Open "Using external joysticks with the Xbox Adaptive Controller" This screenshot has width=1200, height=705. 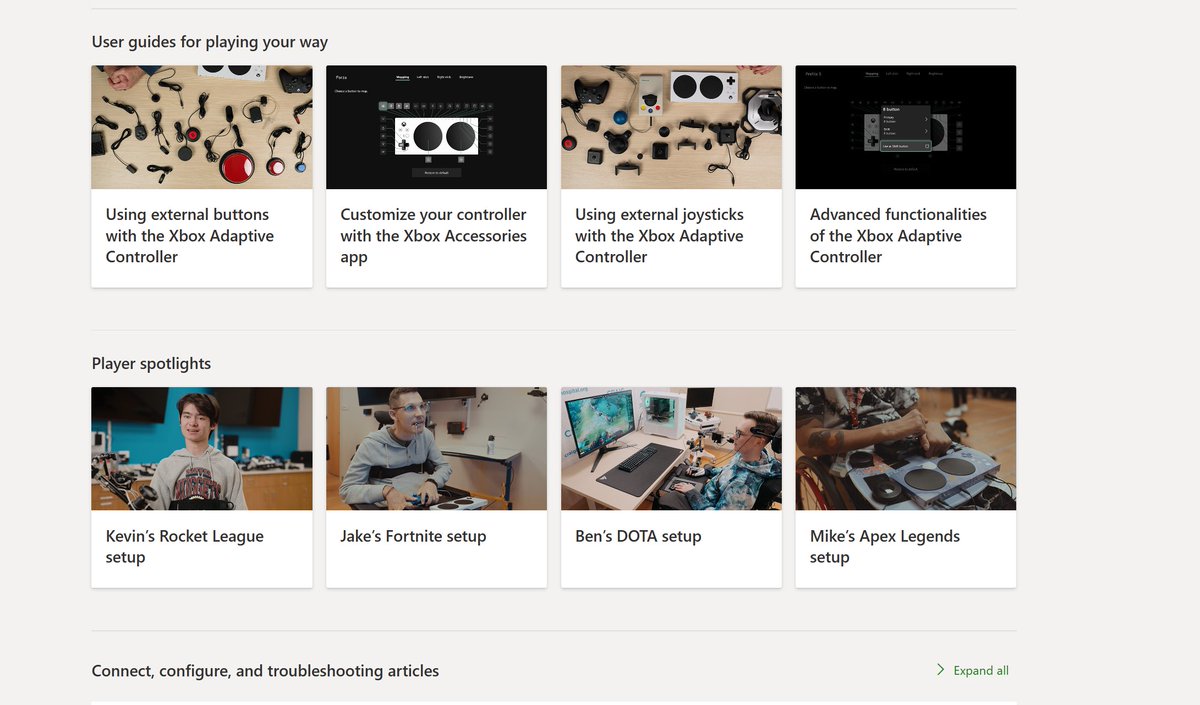660,236
